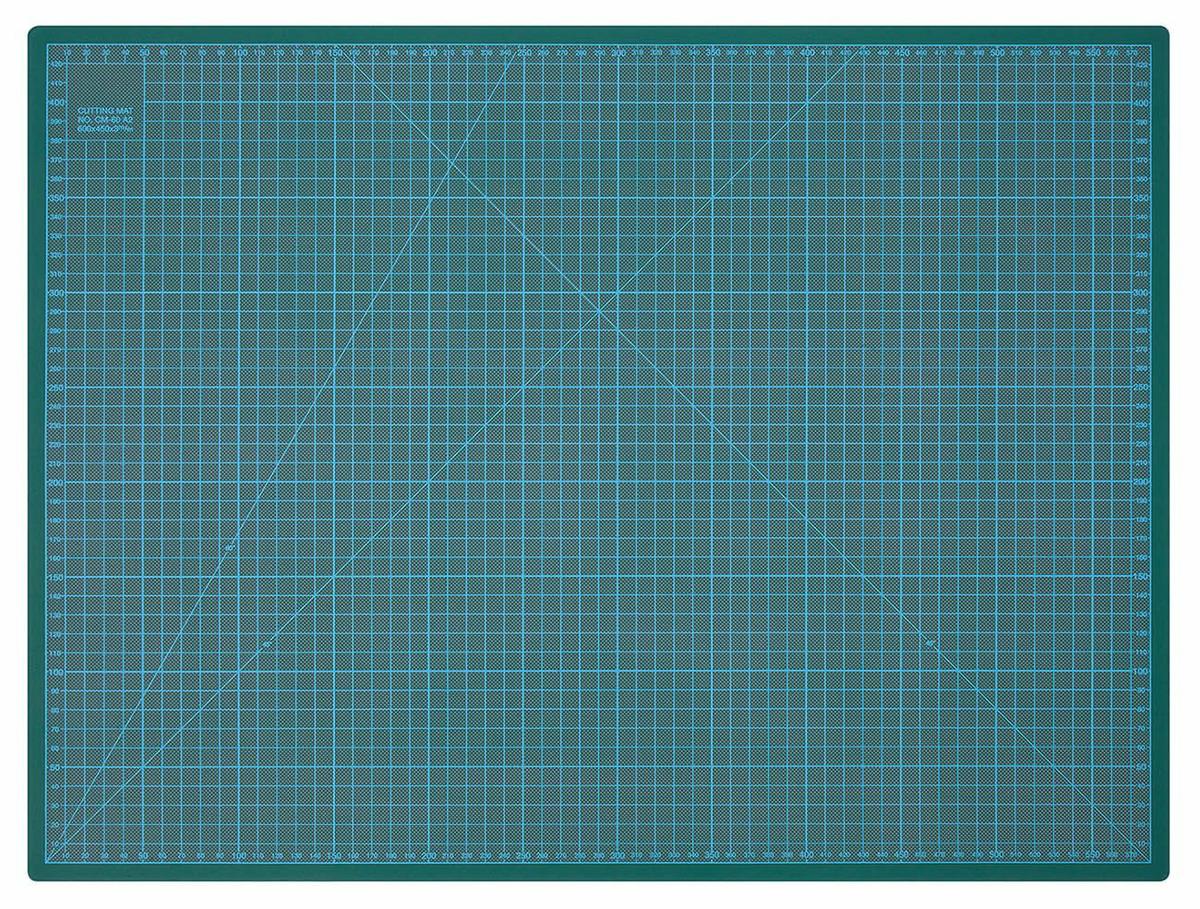Screen dimensions: 1200x909
Task: Click the 600x450 dimensions text on the label
Action: coord(104,130)
